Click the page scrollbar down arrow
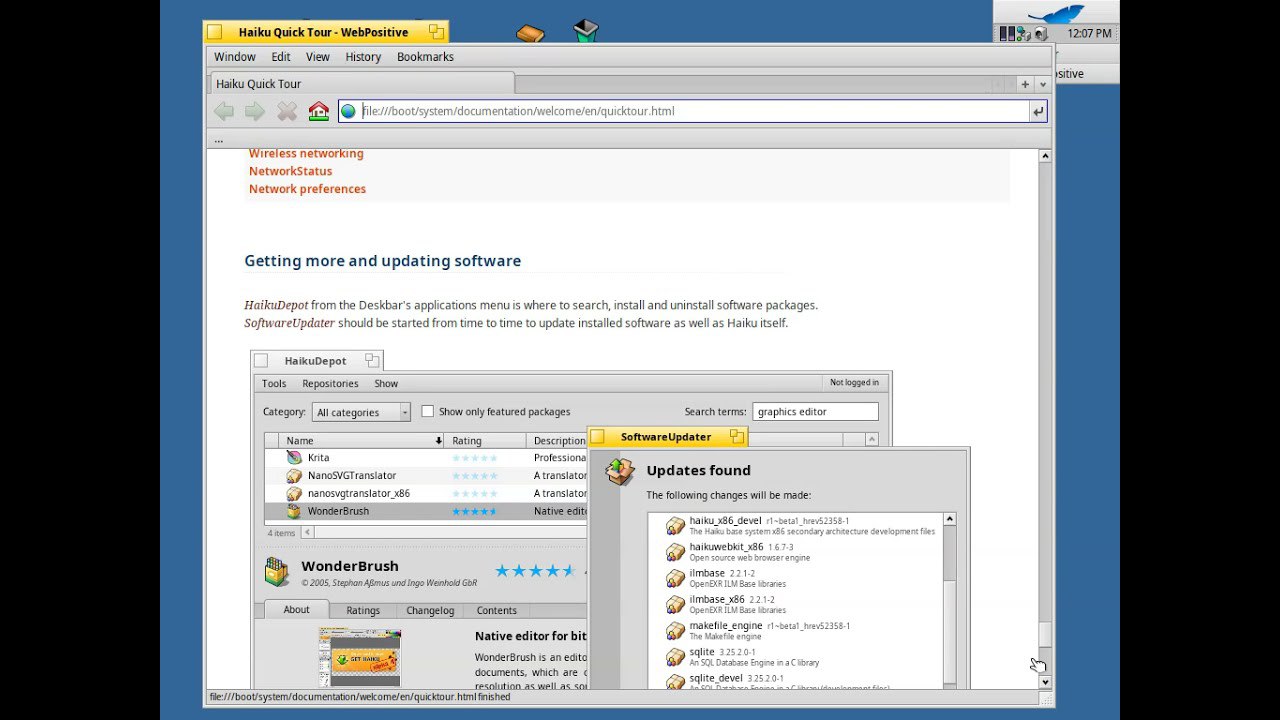The width and height of the screenshot is (1280, 720). tap(1045, 682)
